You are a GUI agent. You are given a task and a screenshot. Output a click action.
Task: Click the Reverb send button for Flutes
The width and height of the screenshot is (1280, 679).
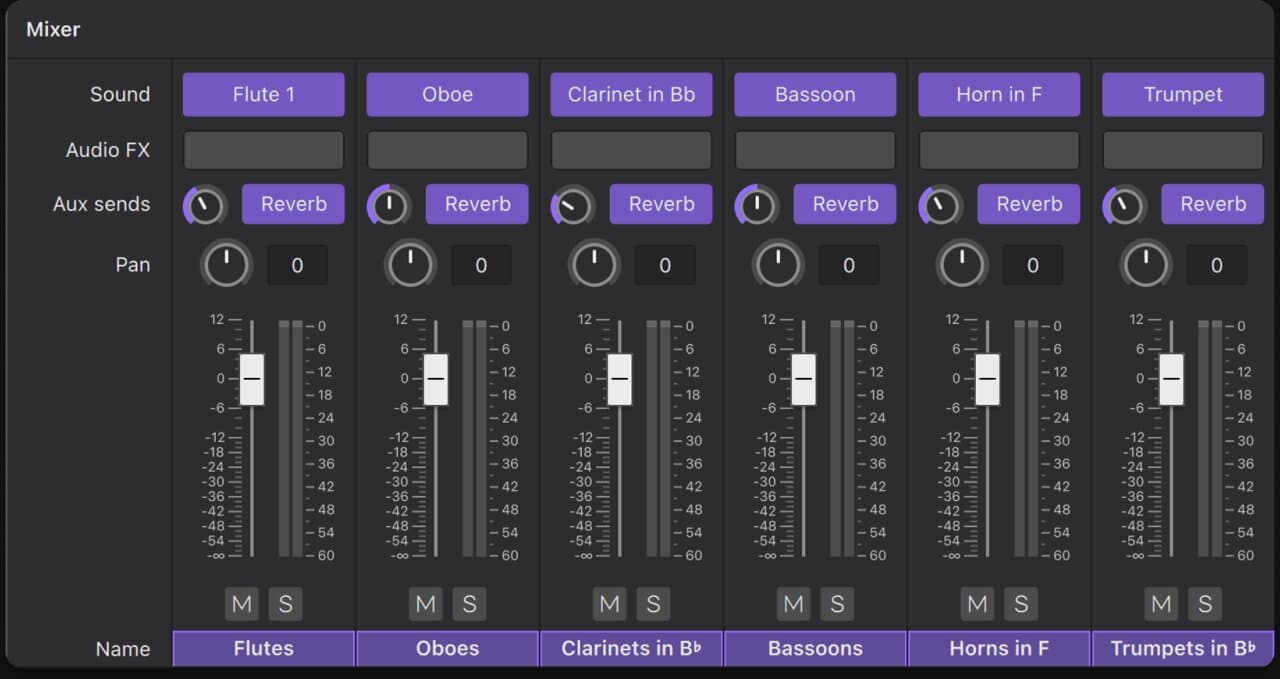click(294, 204)
